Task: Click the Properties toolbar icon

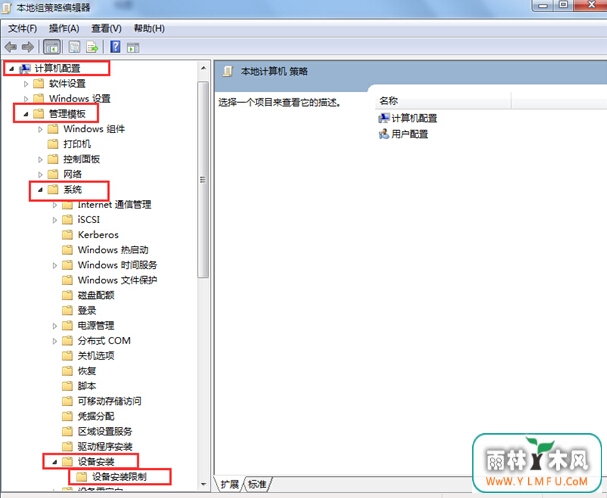Action: (74, 47)
